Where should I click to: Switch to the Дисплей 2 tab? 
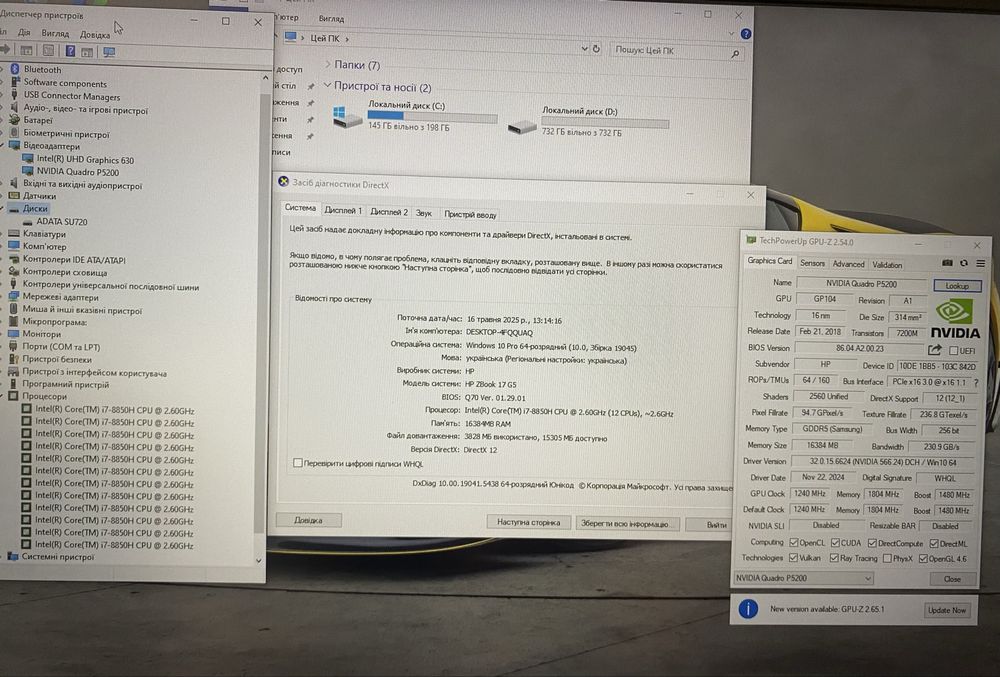coord(388,212)
